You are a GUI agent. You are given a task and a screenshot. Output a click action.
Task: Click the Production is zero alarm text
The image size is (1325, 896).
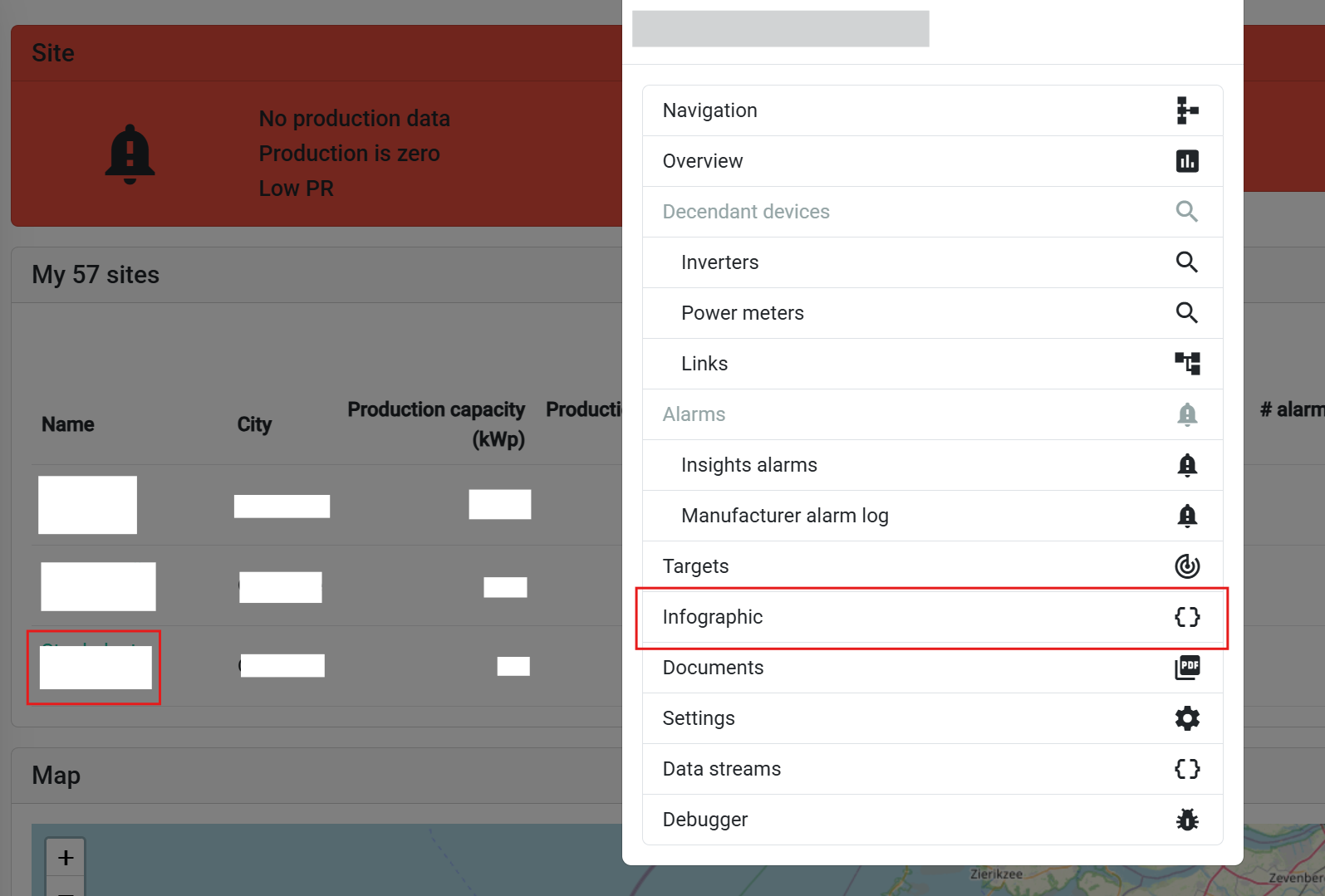tap(349, 154)
